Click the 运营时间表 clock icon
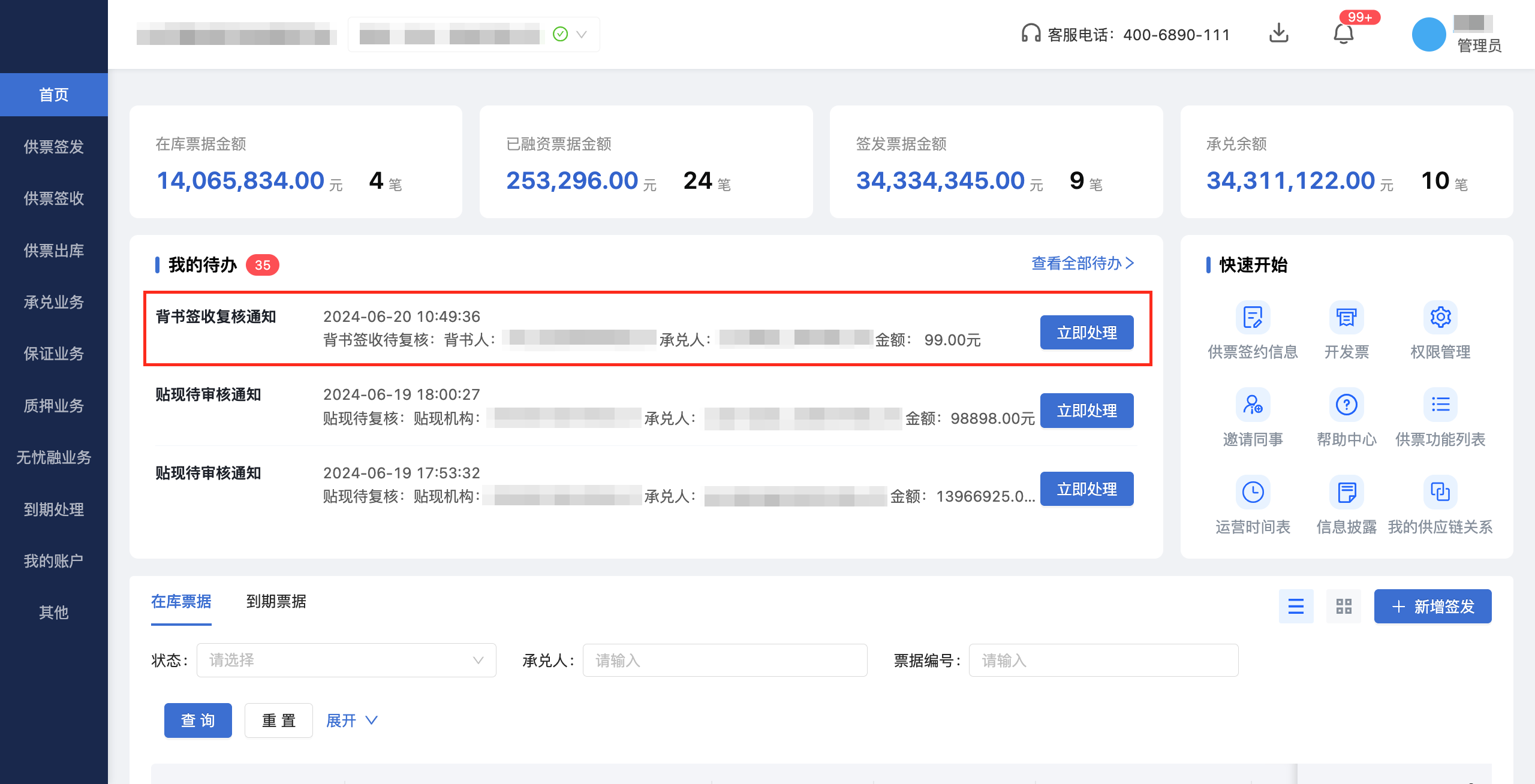Viewport: 1535px width, 784px height. (1253, 493)
